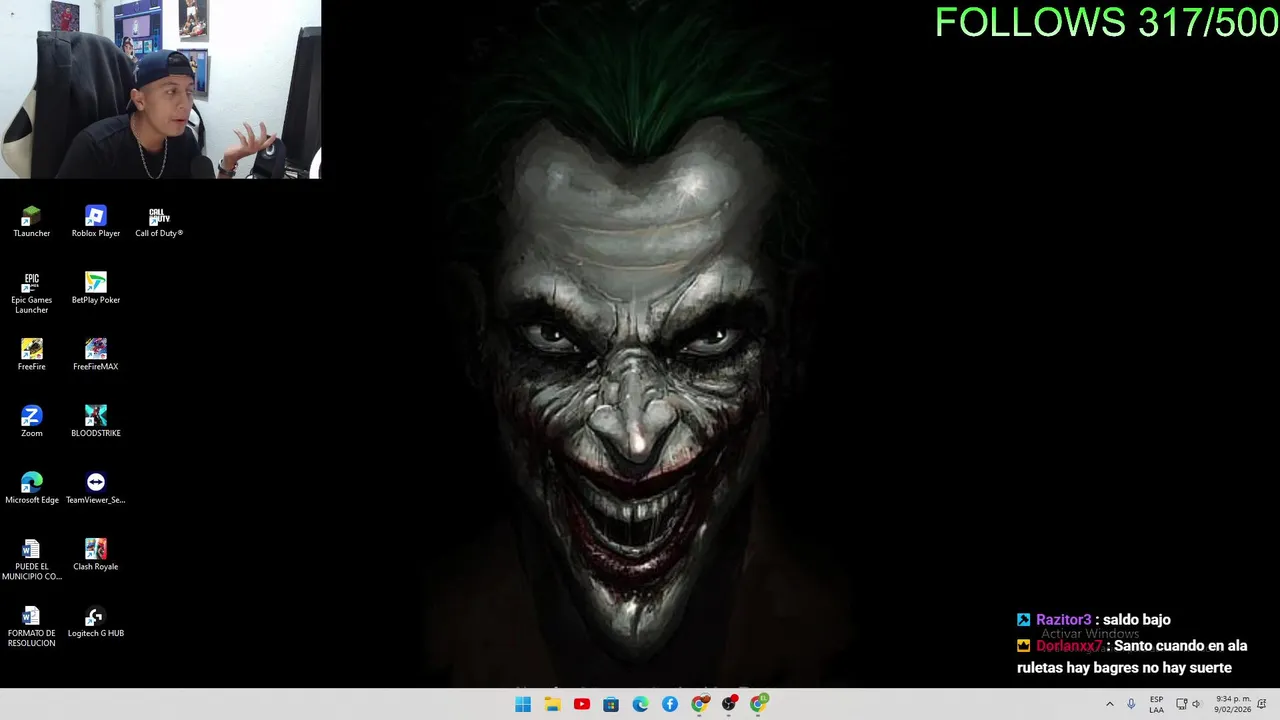Screen dimensions: 1280x720
Task: Open the TLauncher desktop shortcut
Action: pyautogui.click(x=31, y=222)
